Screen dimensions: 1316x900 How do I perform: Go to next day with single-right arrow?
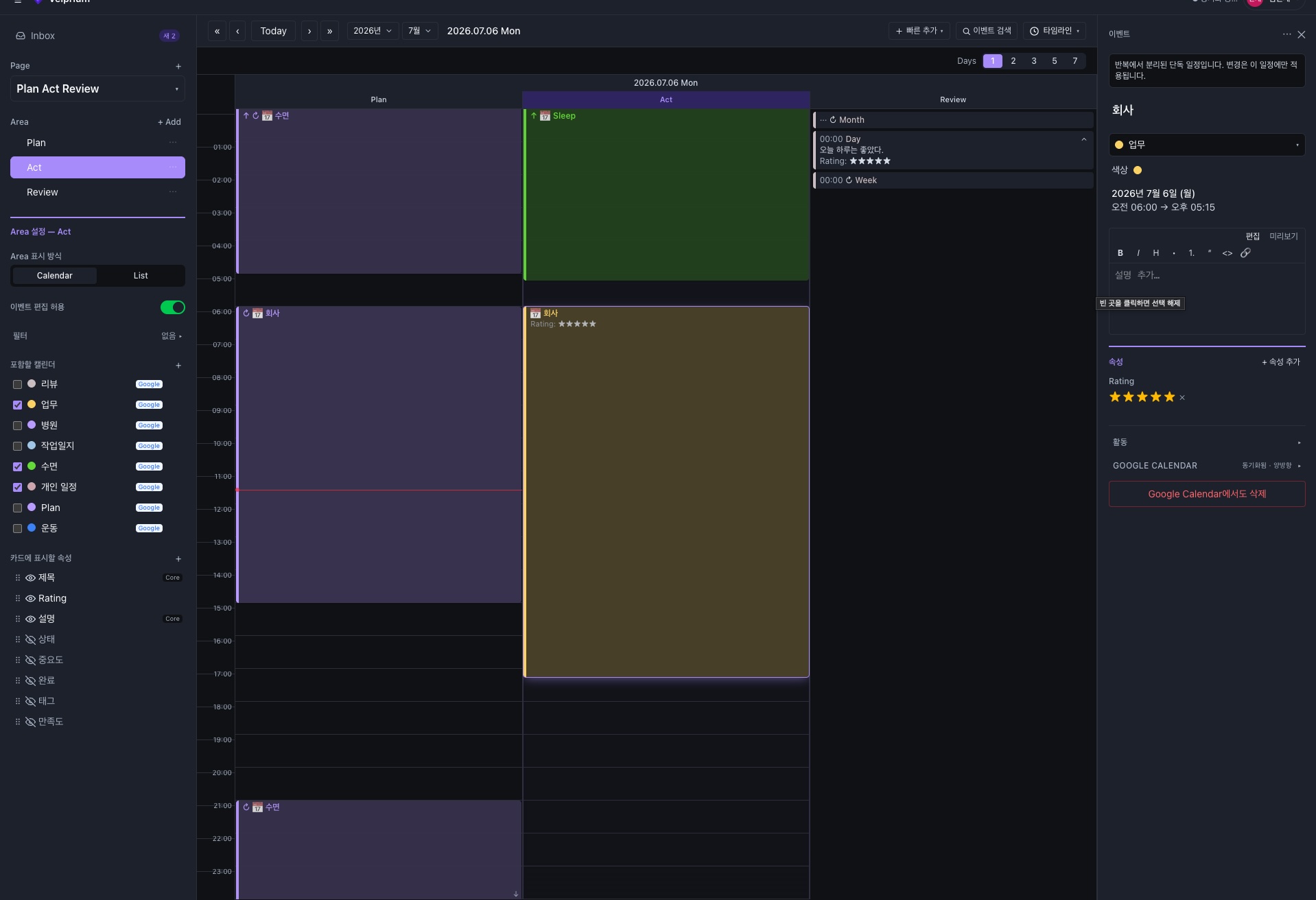309,31
